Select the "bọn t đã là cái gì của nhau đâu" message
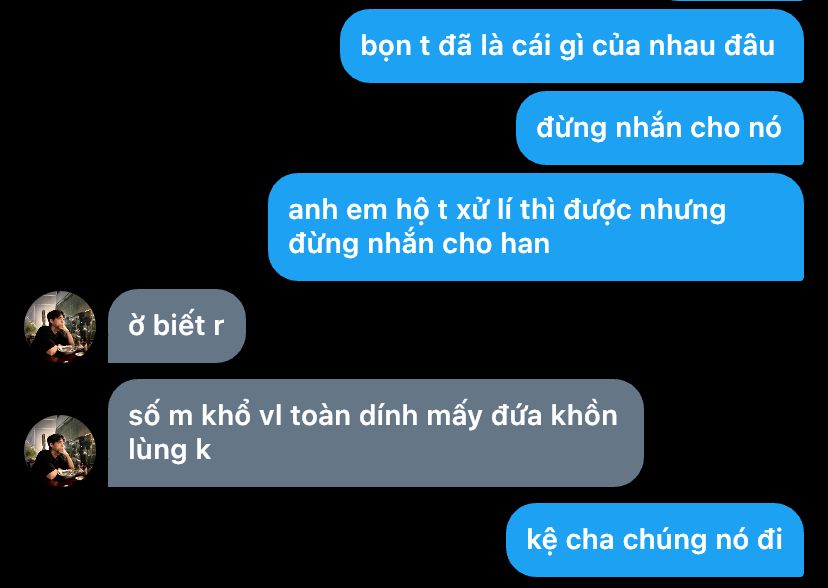 pyautogui.click(x=572, y=46)
